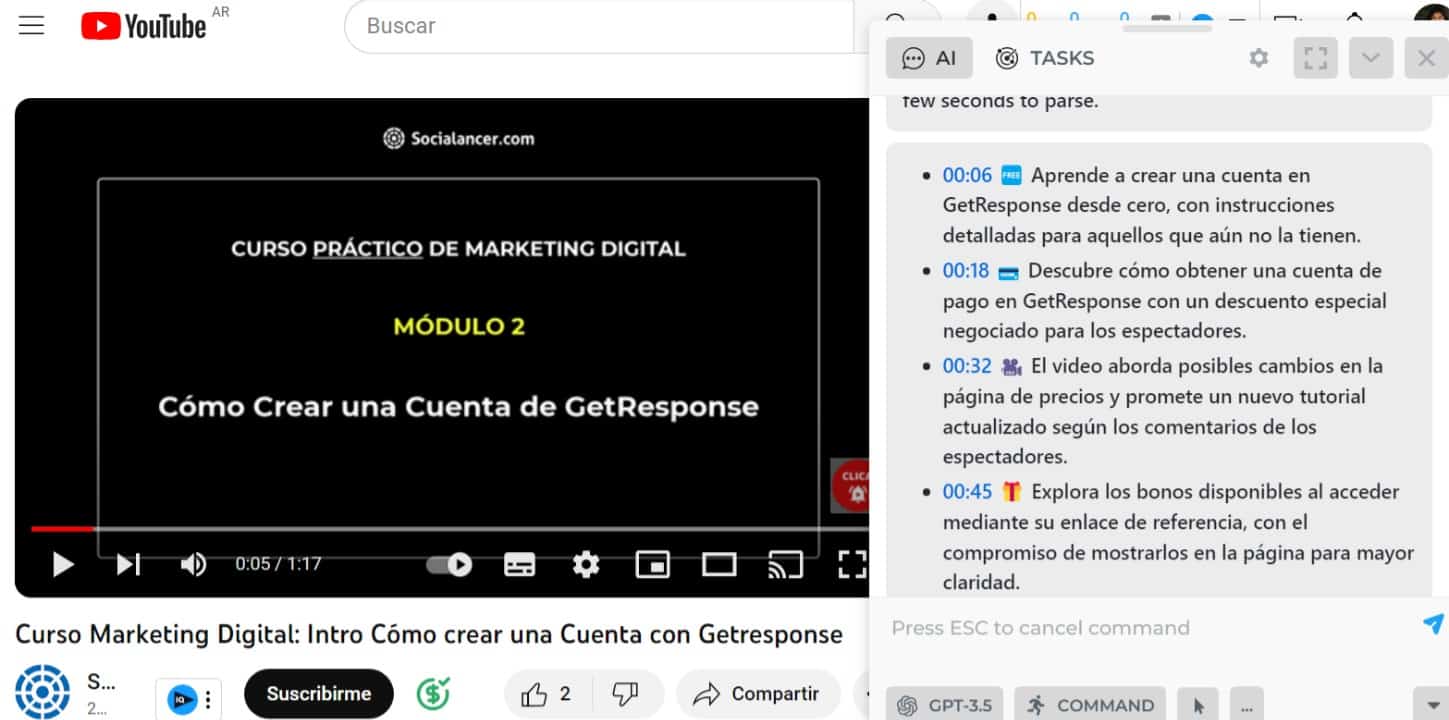Open the more options ellipsis button
This screenshot has height=720, width=1449.
click(x=1246, y=705)
